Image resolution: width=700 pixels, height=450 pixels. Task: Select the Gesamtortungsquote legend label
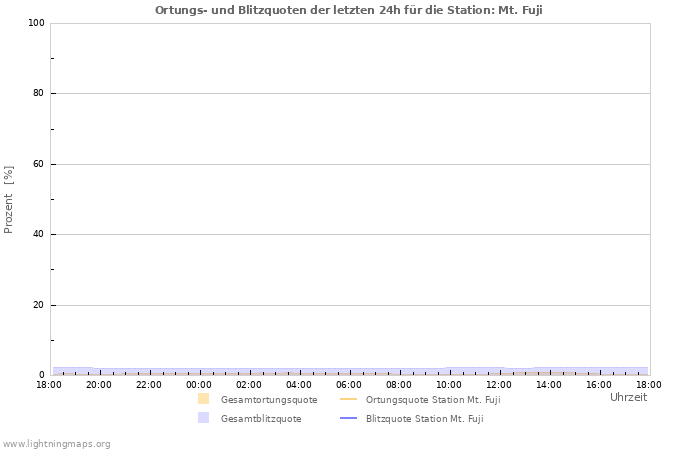(x=268, y=400)
